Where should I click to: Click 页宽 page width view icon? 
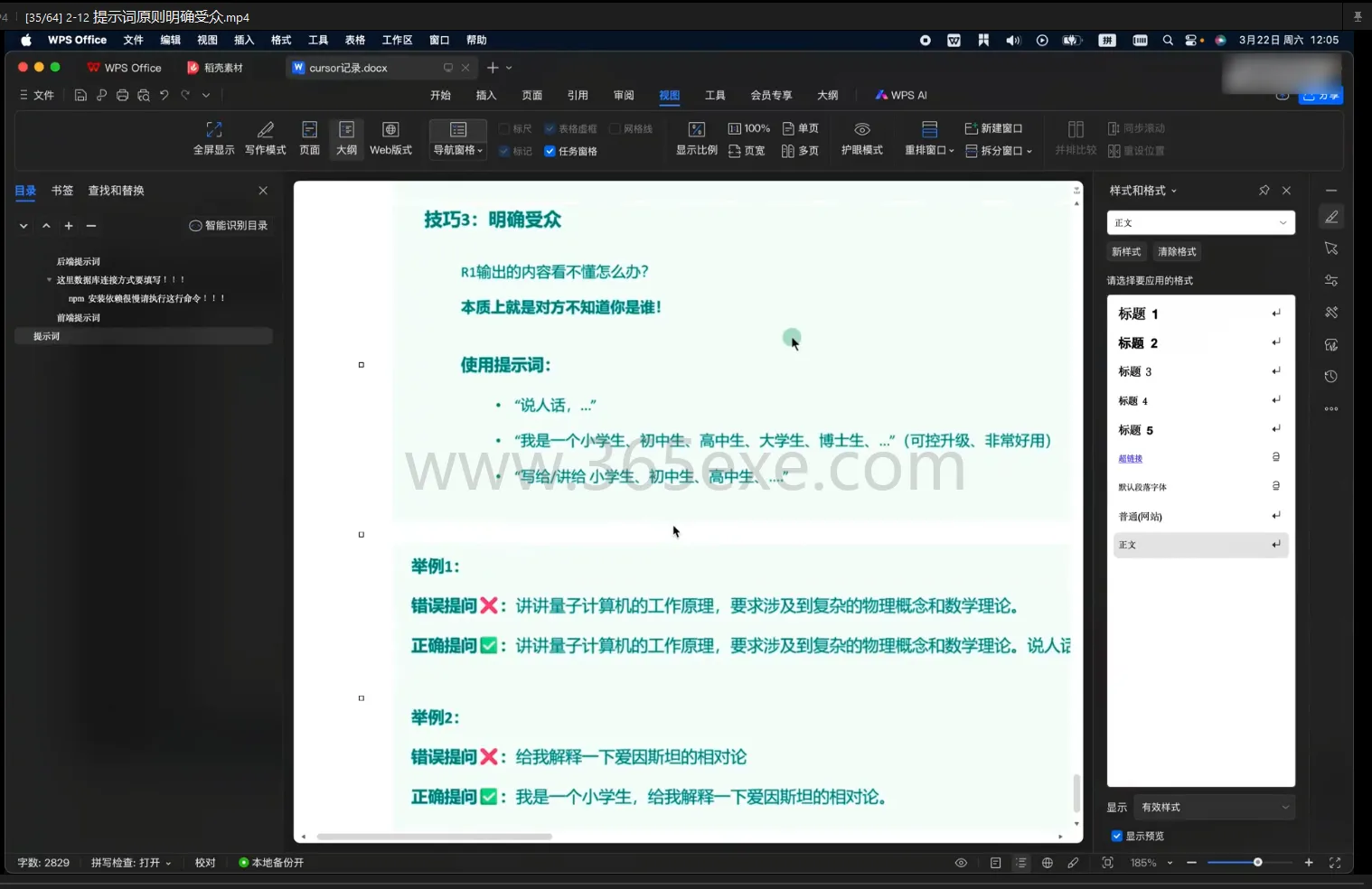[x=747, y=151]
